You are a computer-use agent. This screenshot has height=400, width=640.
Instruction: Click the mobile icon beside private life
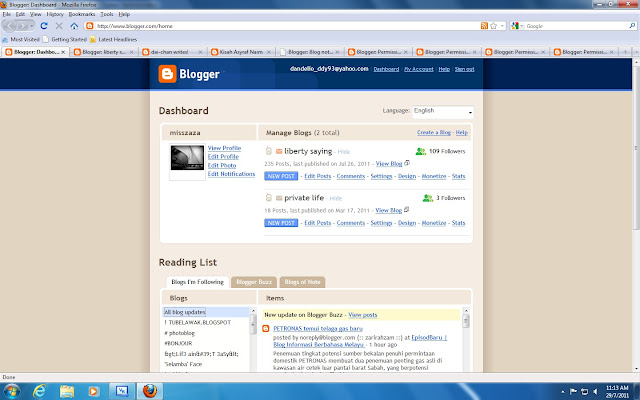coord(269,198)
